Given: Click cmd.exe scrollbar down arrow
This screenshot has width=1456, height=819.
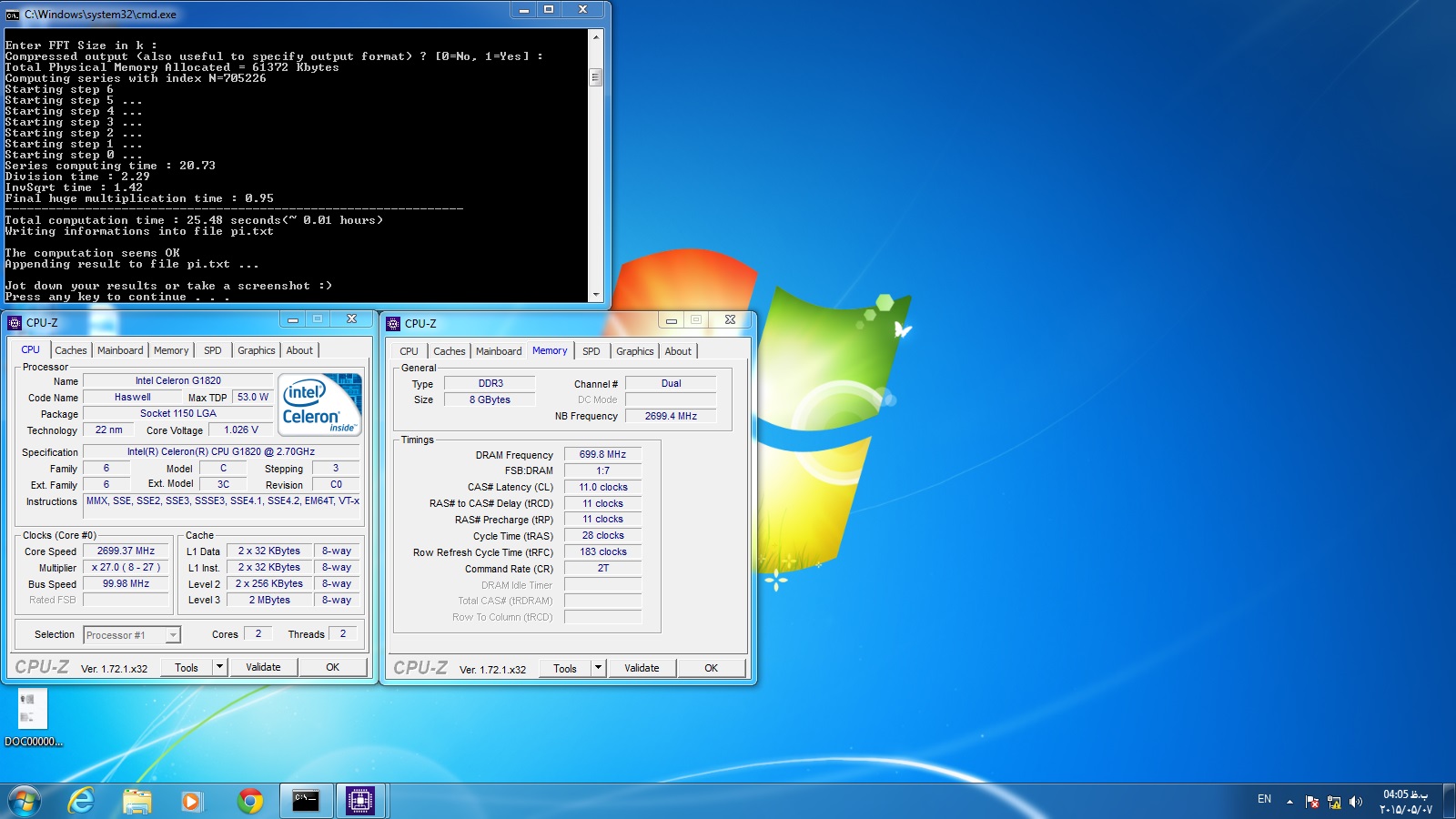Looking at the screenshot, I should (x=596, y=295).
